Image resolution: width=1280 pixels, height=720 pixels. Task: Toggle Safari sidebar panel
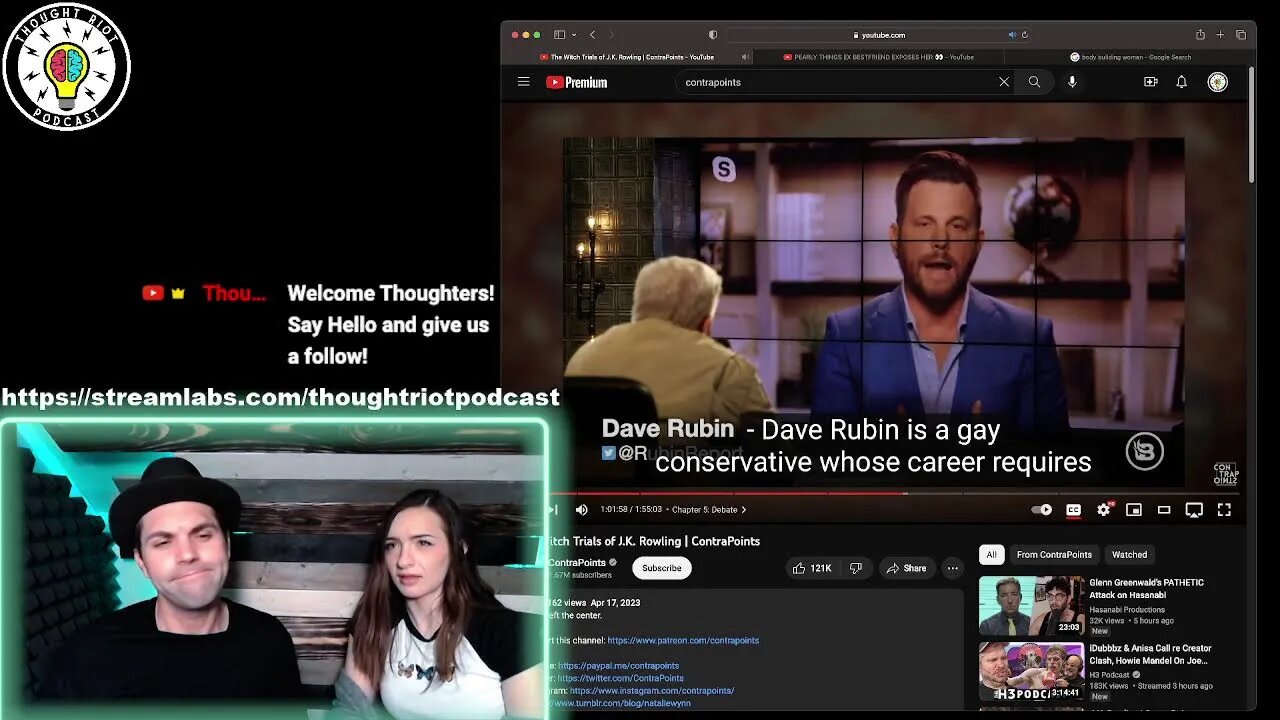560,35
